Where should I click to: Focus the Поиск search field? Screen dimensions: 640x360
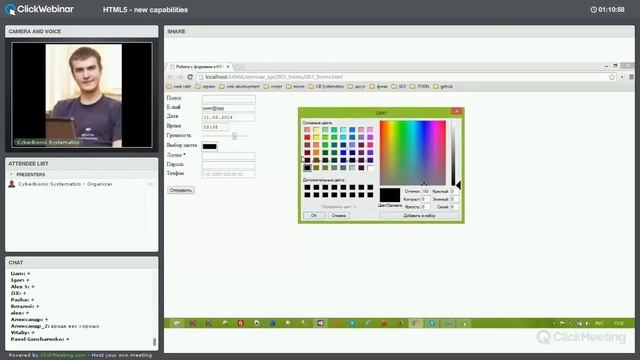(229, 99)
